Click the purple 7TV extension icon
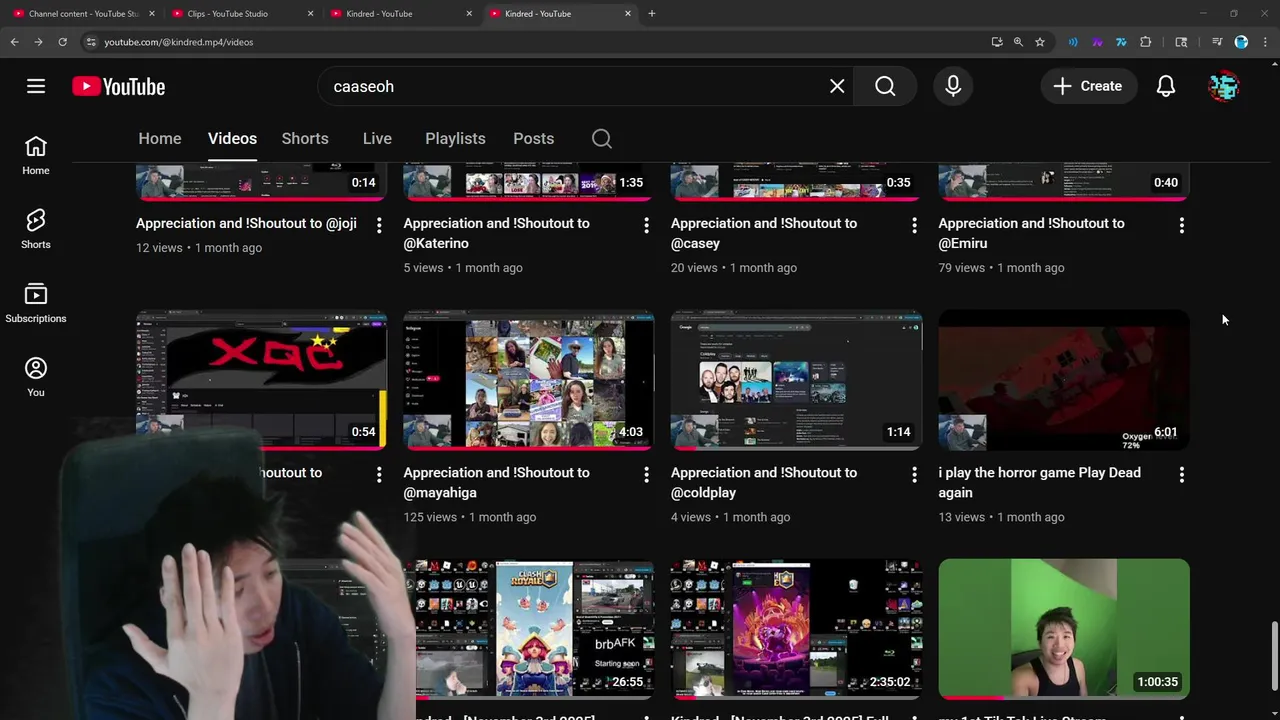Viewport: 1280px width, 720px height. [1097, 42]
